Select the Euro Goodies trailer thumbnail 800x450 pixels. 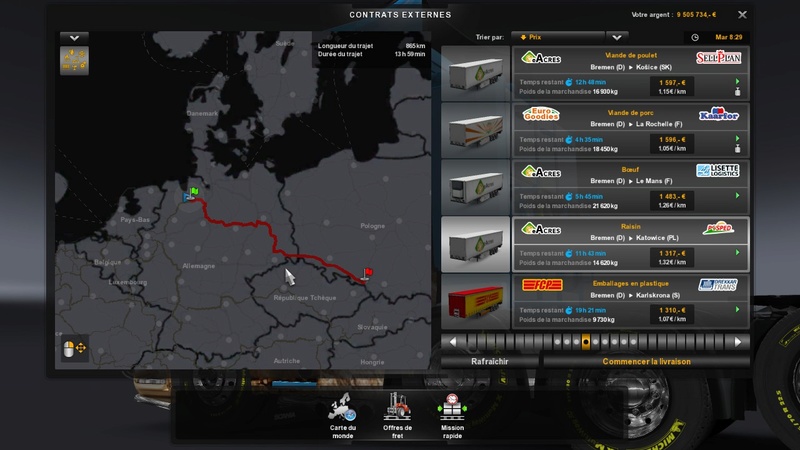coord(476,131)
